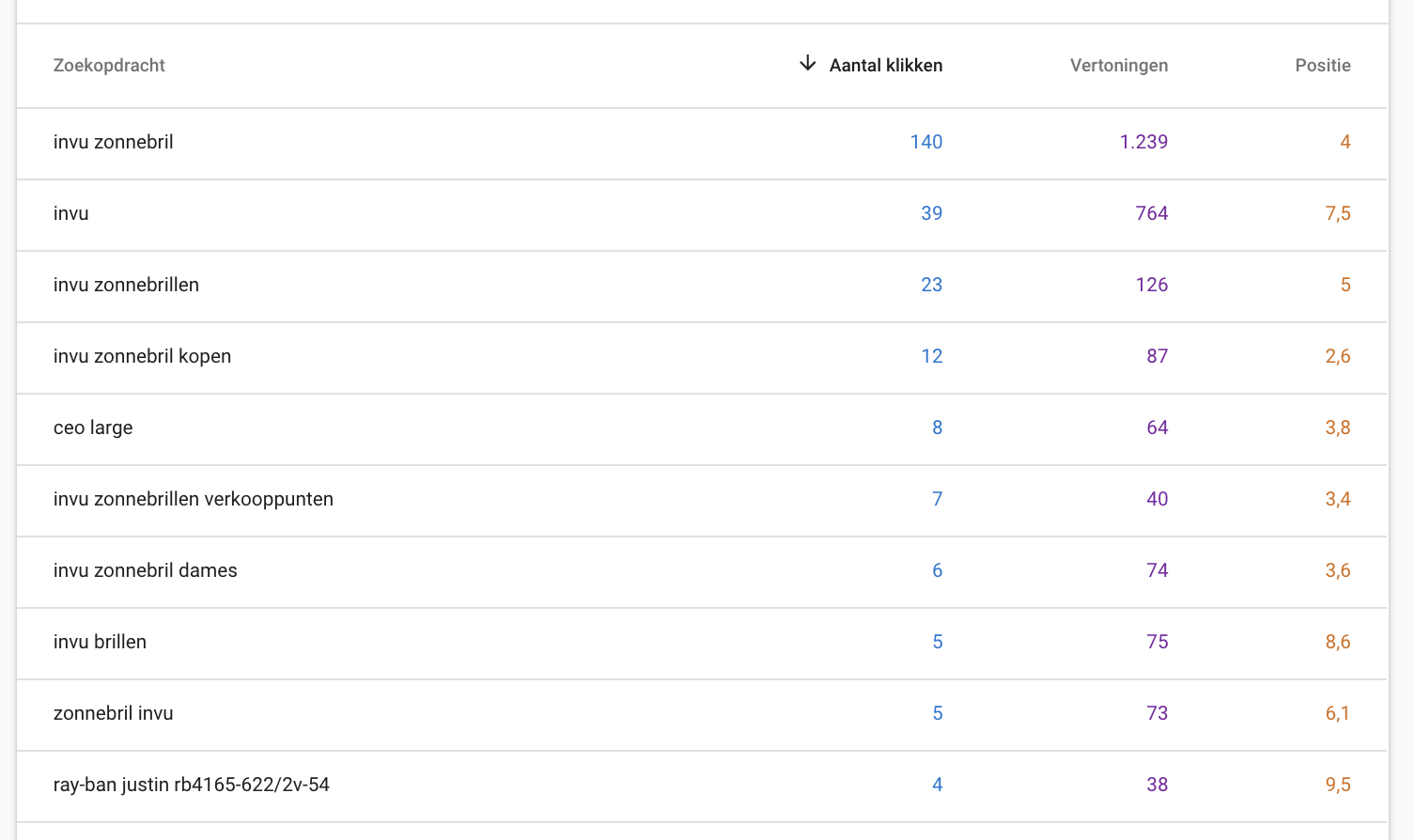Sort by Aantal klikken column header

click(x=885, y=65)
